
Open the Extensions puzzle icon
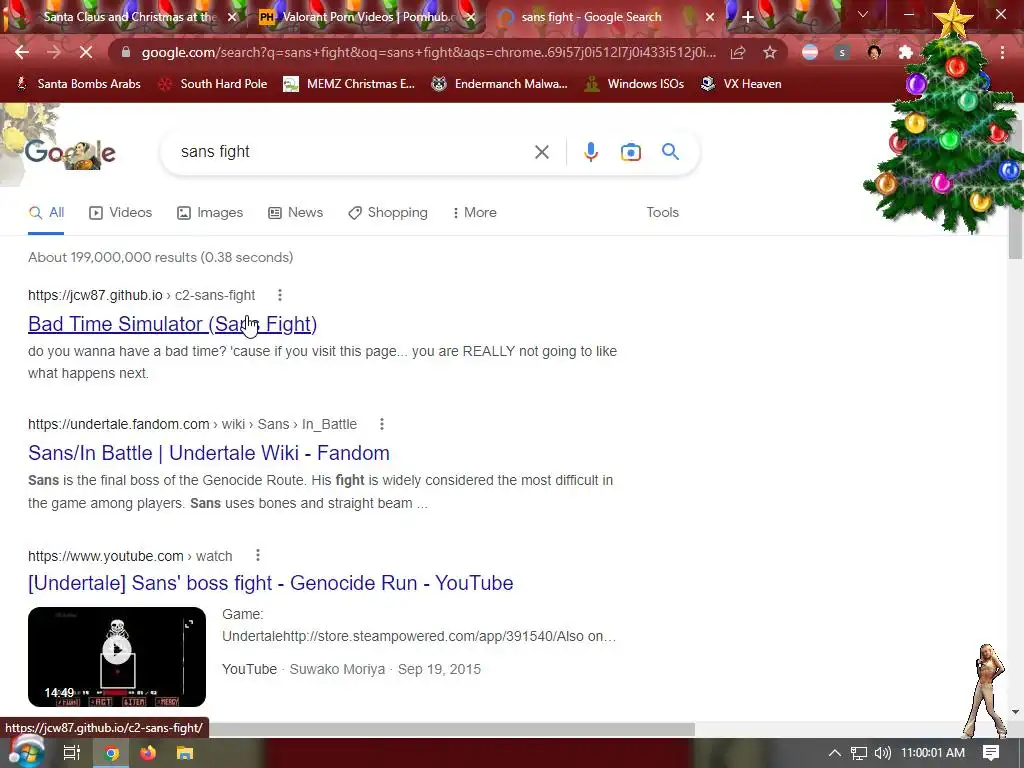click(906, 52)
